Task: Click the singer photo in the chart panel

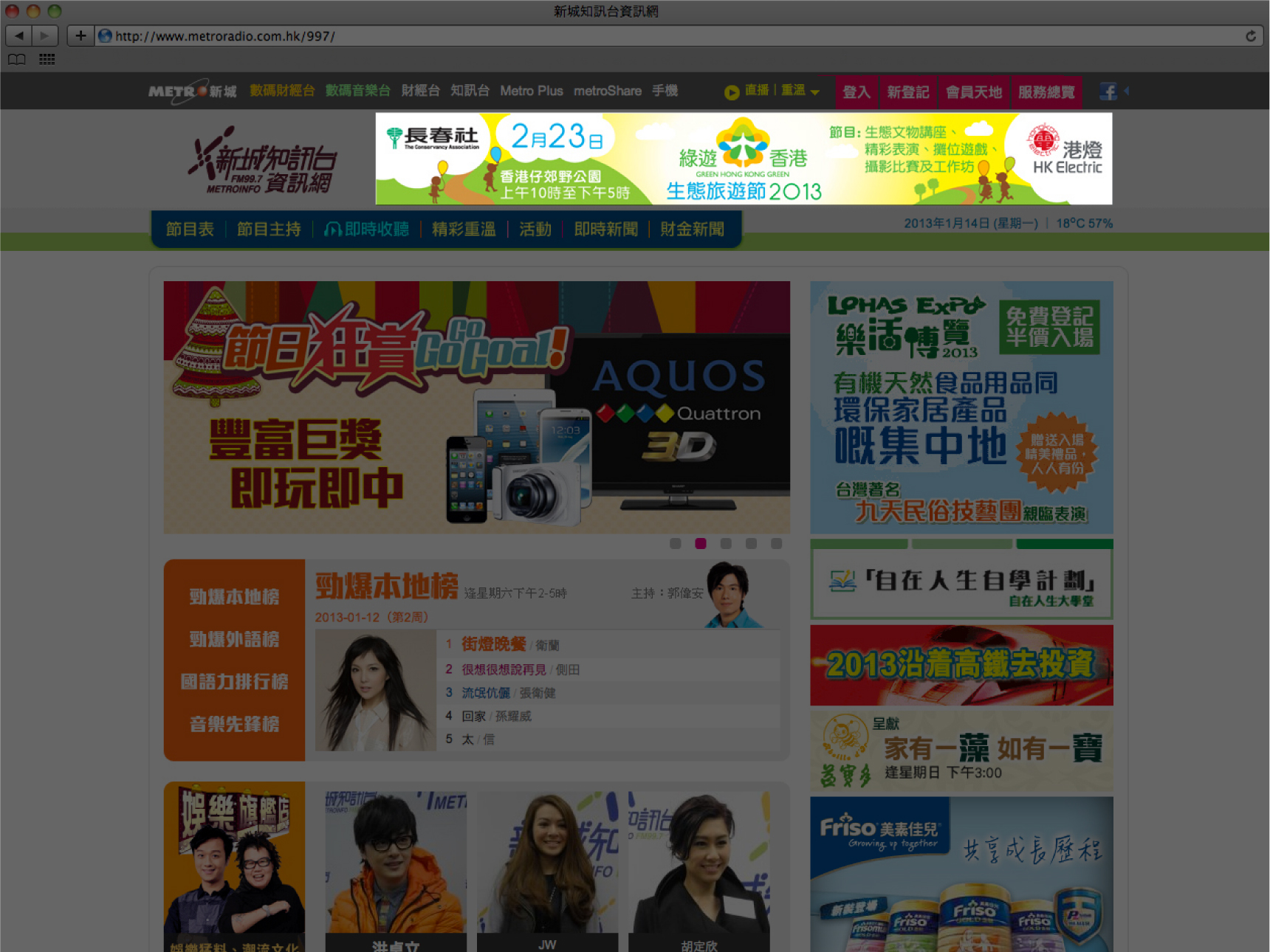Action: click(376, 691)
